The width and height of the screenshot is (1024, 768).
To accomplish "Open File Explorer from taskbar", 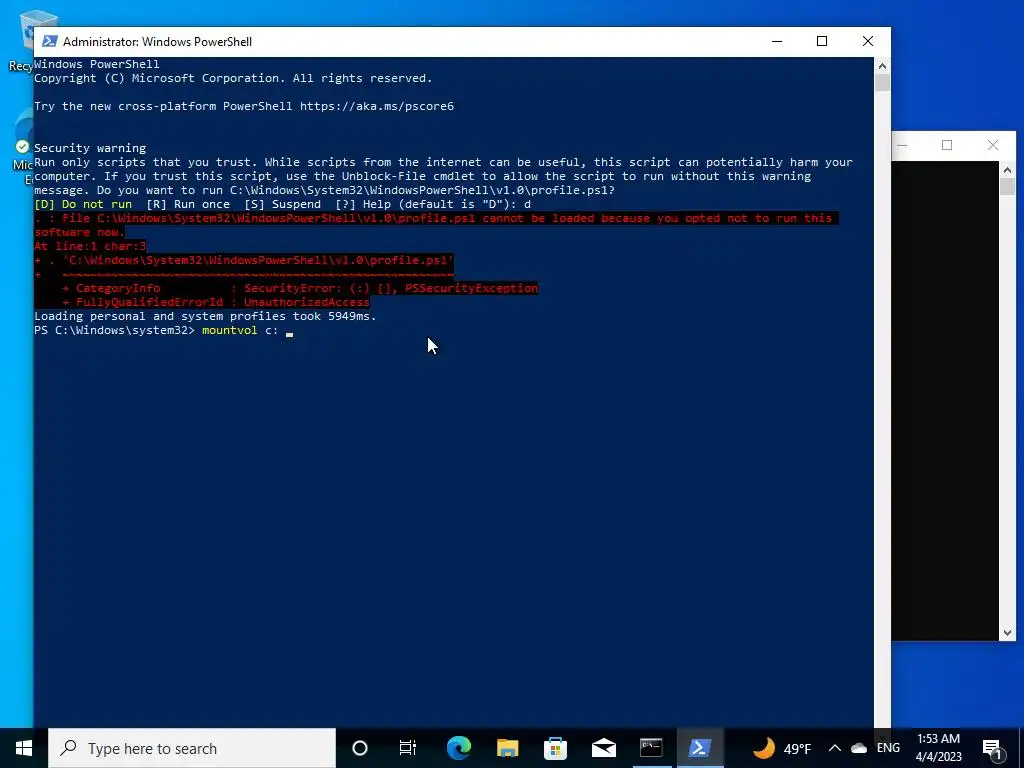I will tap(507, 748).
